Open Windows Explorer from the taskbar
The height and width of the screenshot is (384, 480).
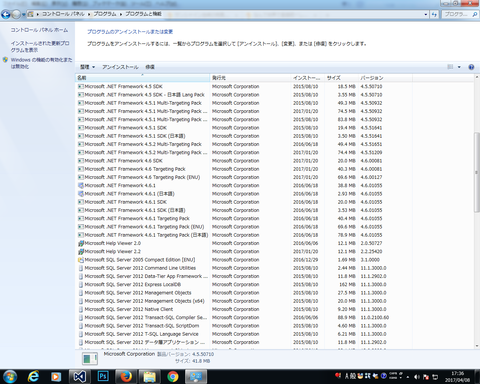click(149, 377)
